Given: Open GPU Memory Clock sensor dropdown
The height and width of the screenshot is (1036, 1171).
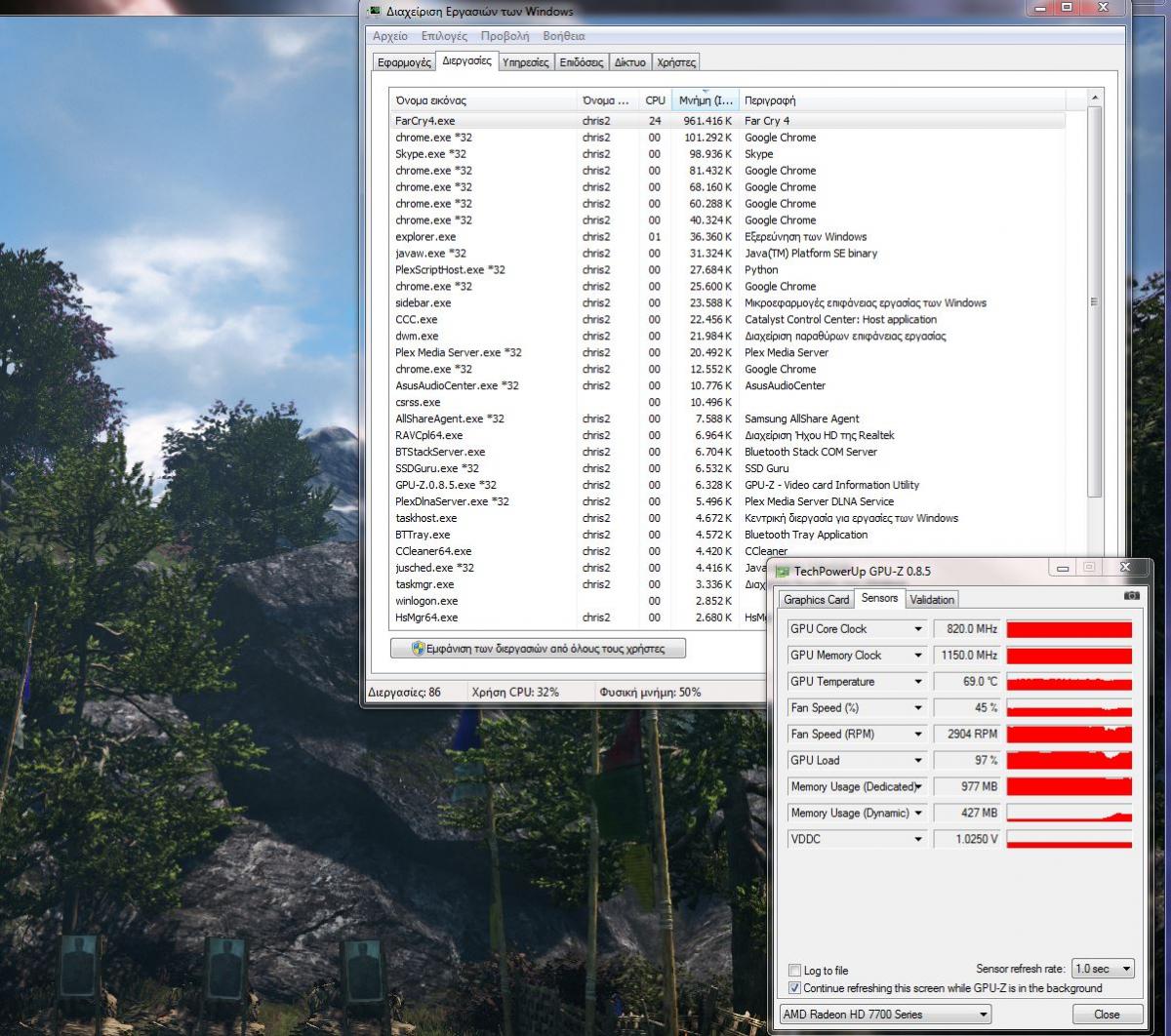Looking at the screenshot, I should coord(917,656).
